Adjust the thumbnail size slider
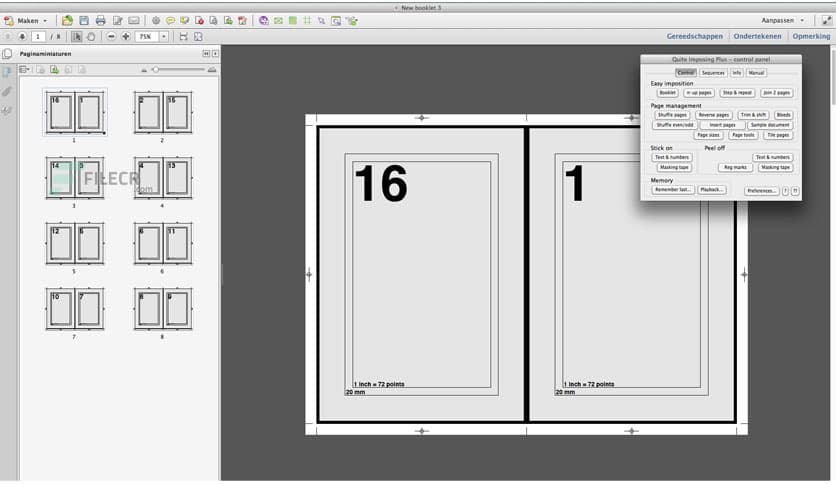 [x=156, y=70]
